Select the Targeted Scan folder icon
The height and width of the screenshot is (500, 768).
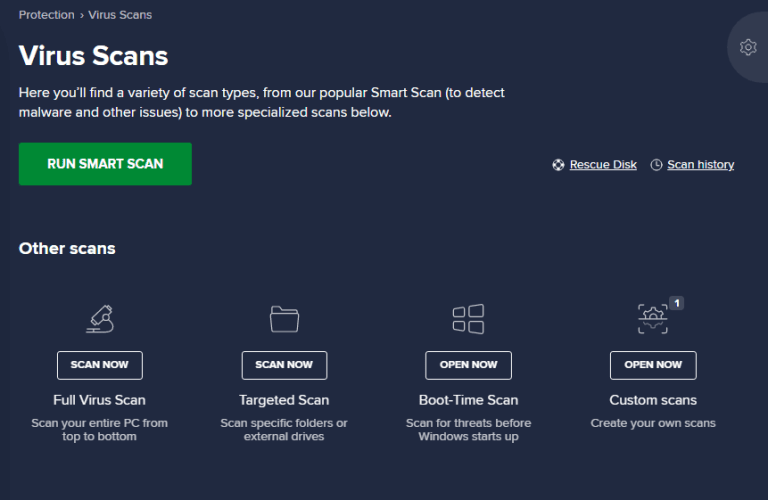284,319
